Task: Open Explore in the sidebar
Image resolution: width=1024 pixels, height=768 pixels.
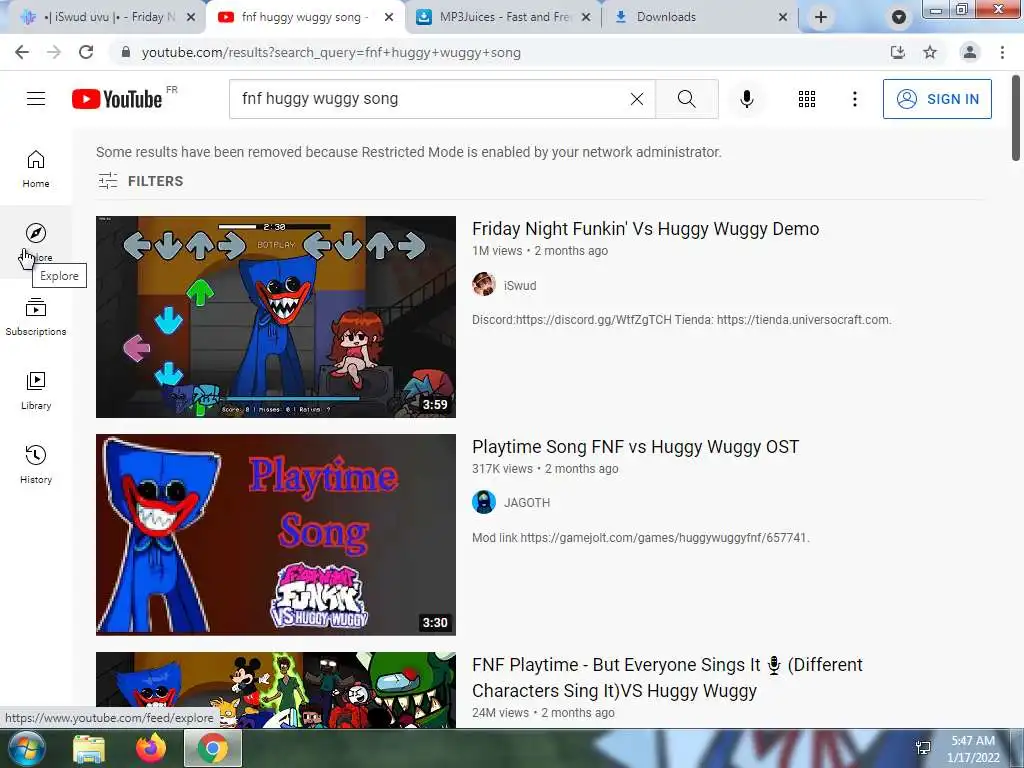Action: pos(36,242)
